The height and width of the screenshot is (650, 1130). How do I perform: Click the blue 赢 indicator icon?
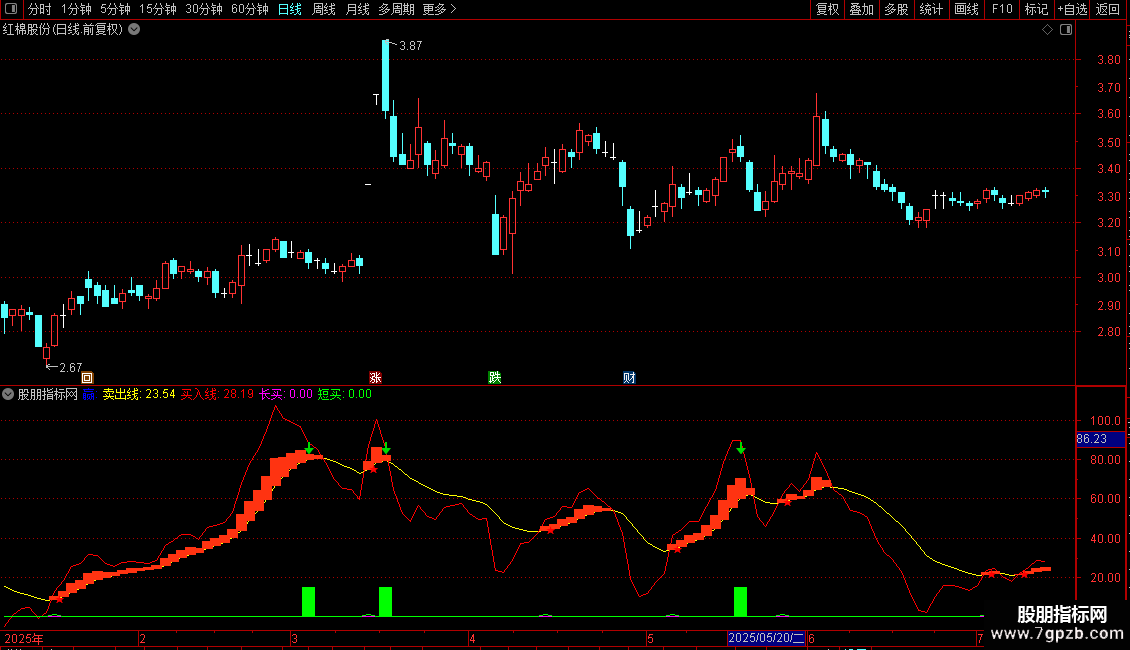89,394
